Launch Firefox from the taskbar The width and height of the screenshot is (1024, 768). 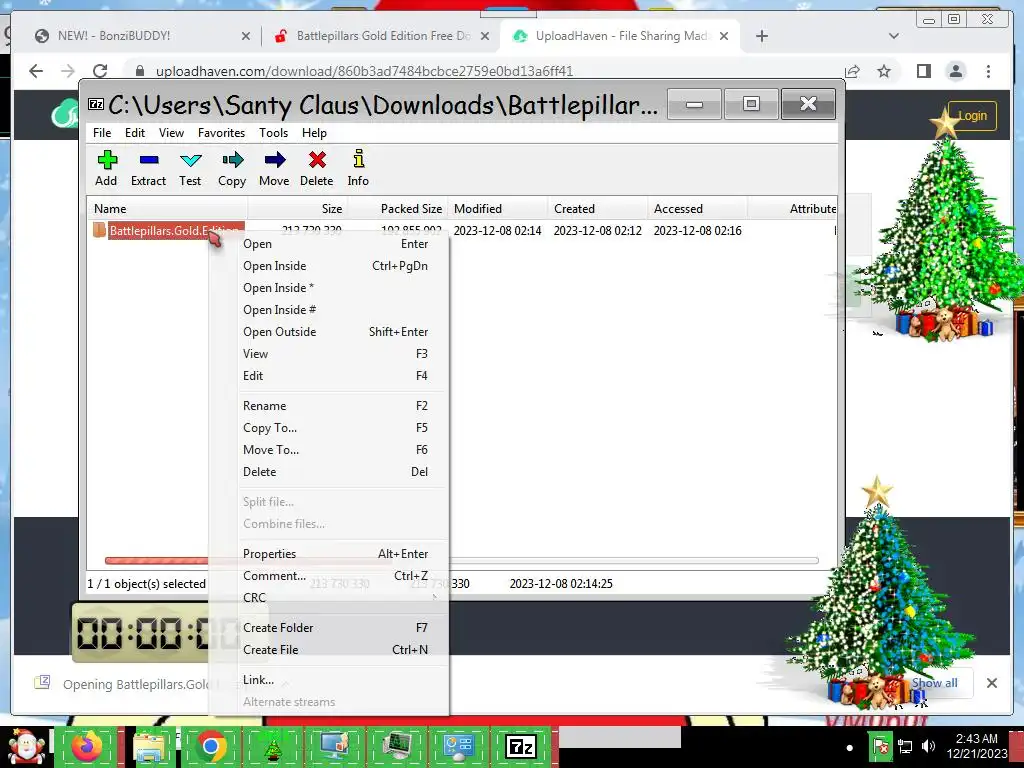pos(87,746)
